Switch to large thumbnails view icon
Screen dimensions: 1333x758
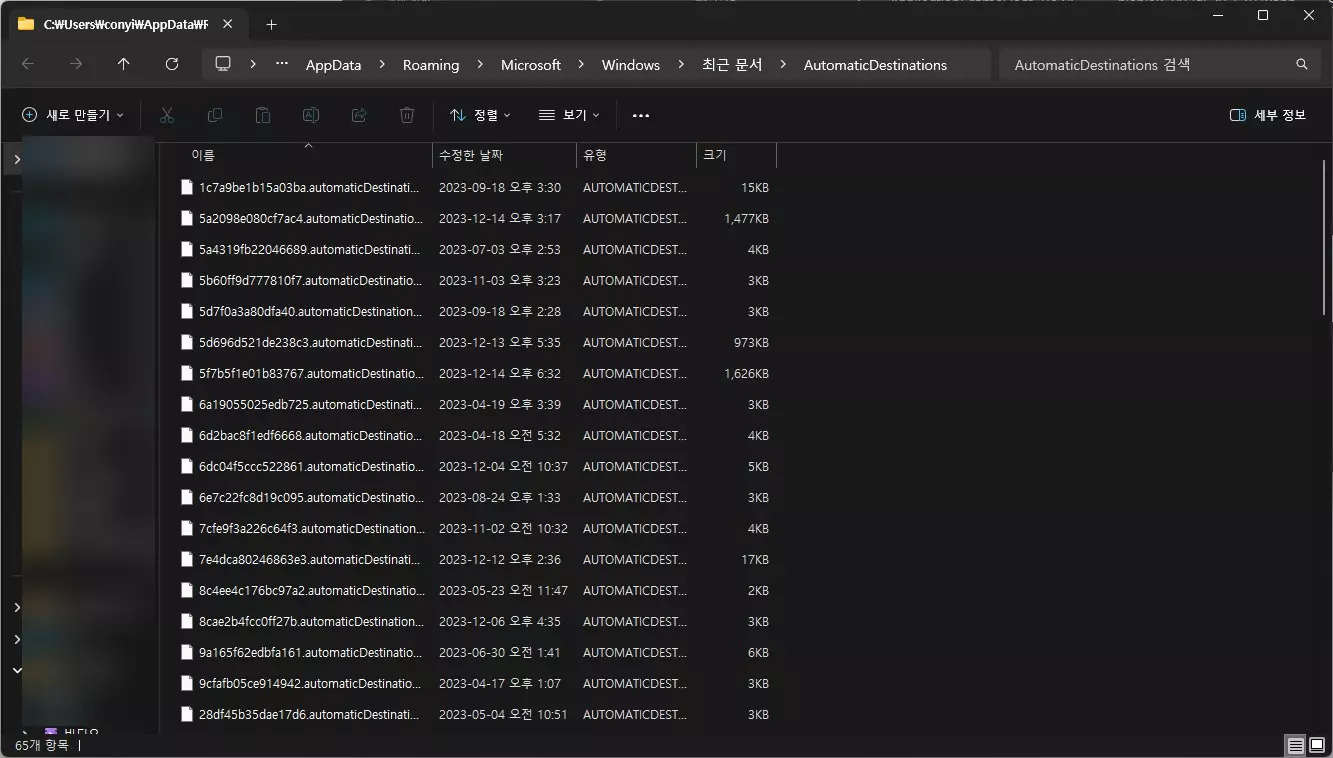[x=1317, y=746]
